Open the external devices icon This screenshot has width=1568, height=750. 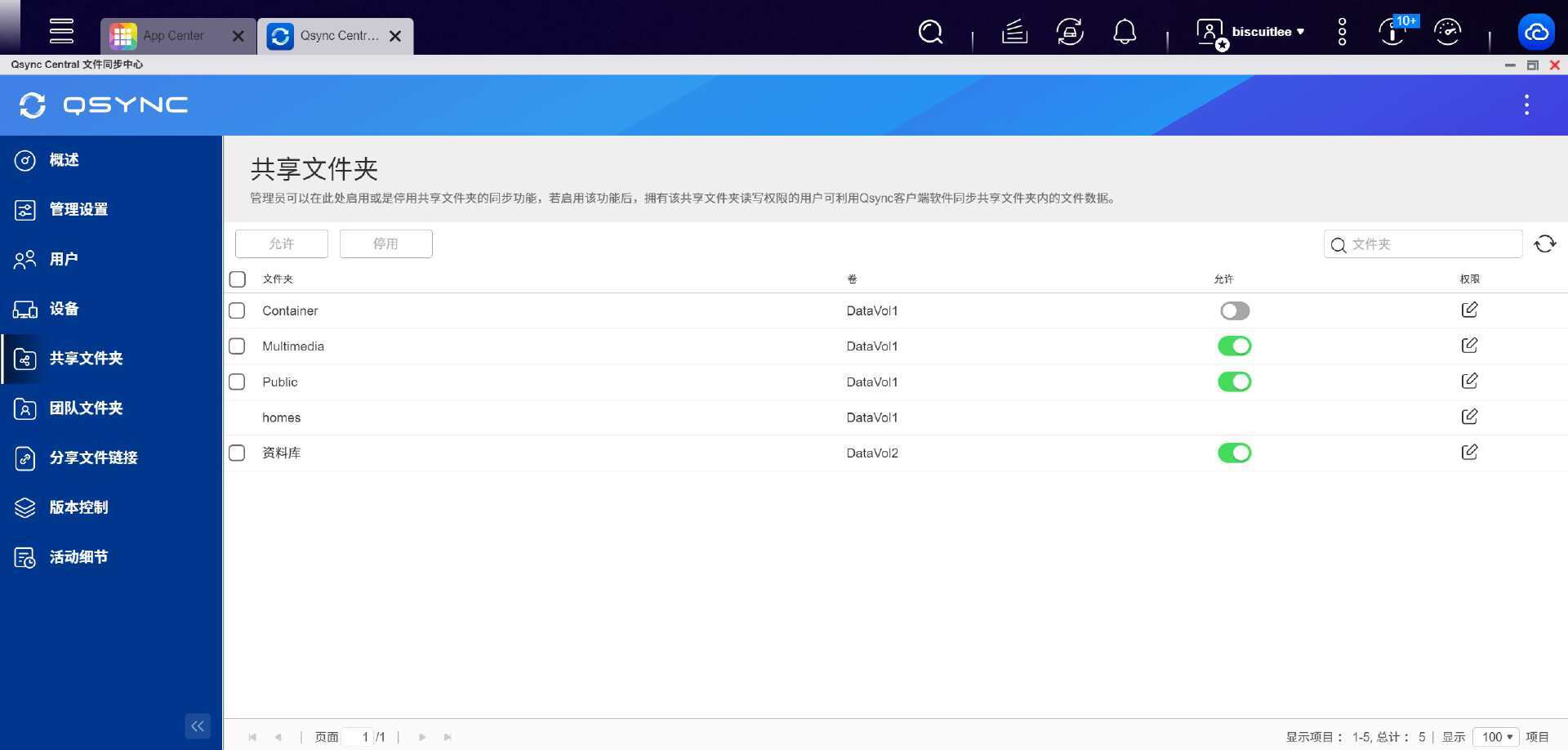(x=1070, y=32)
